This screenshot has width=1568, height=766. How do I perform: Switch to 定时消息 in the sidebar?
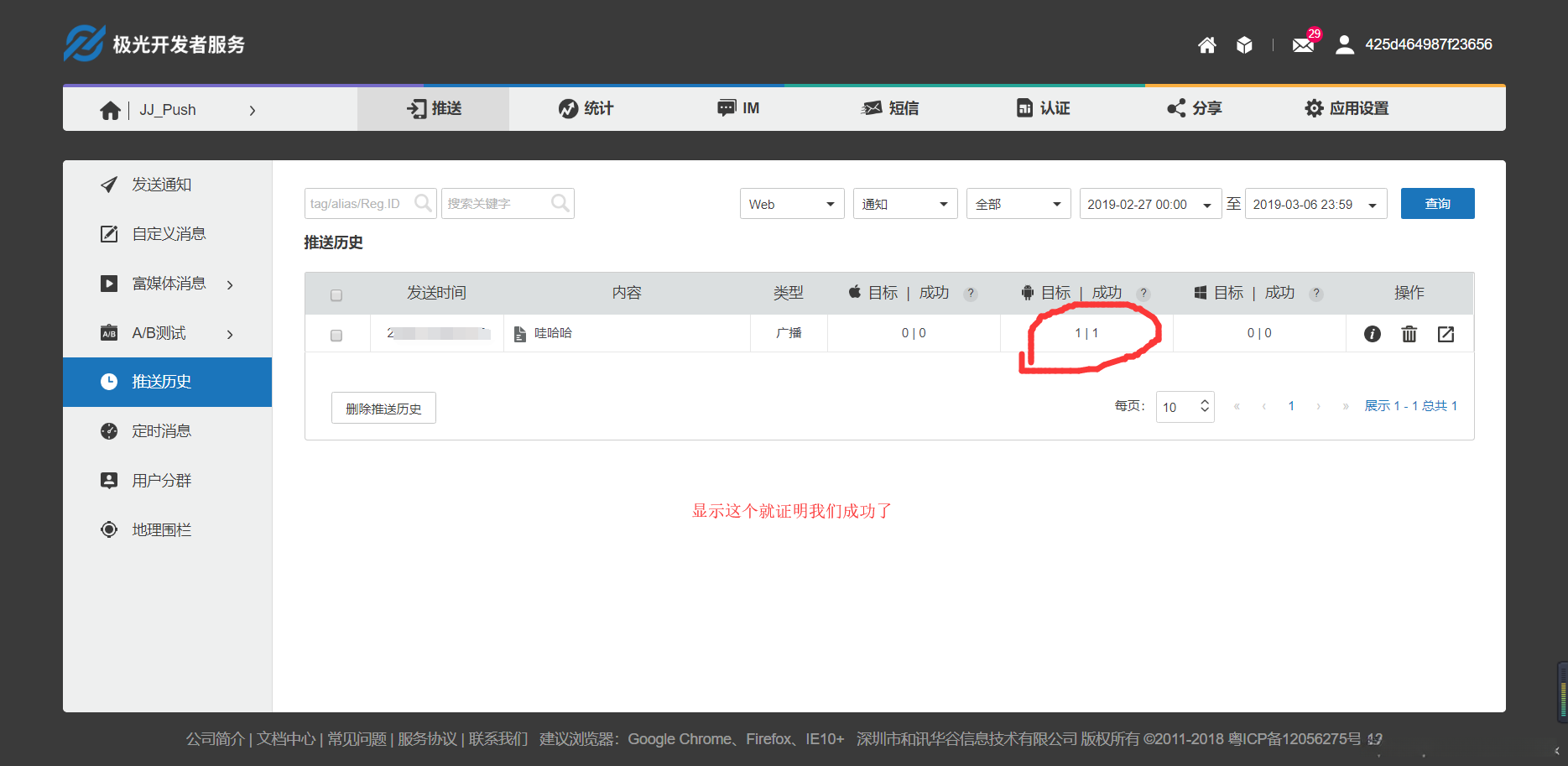159,430
